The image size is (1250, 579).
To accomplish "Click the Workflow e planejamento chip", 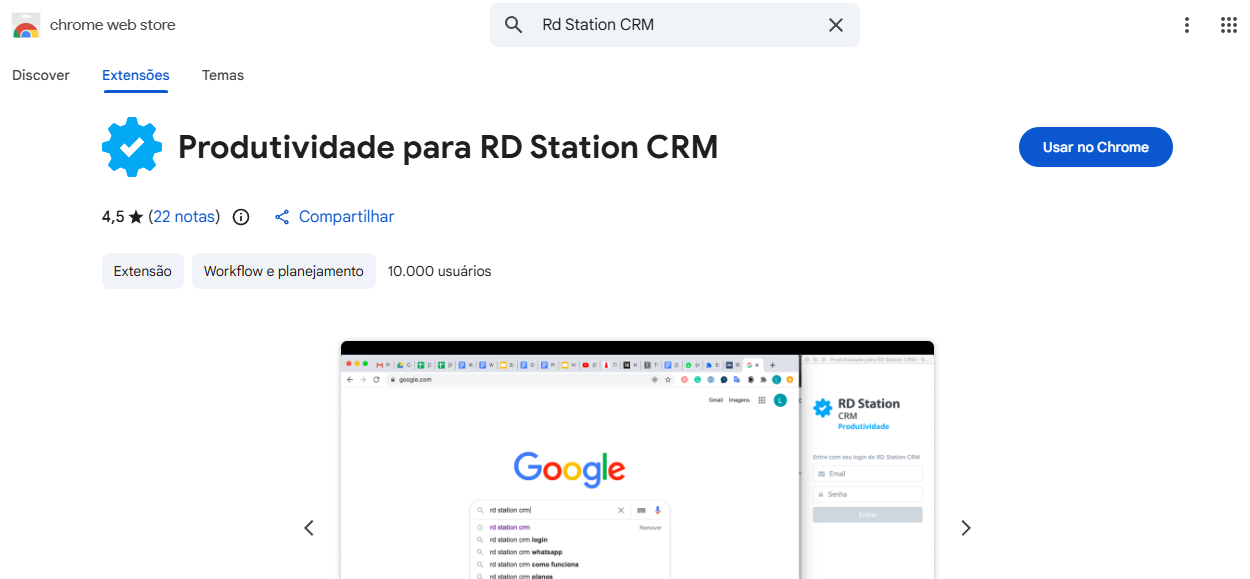I will [x=284, y=271].
